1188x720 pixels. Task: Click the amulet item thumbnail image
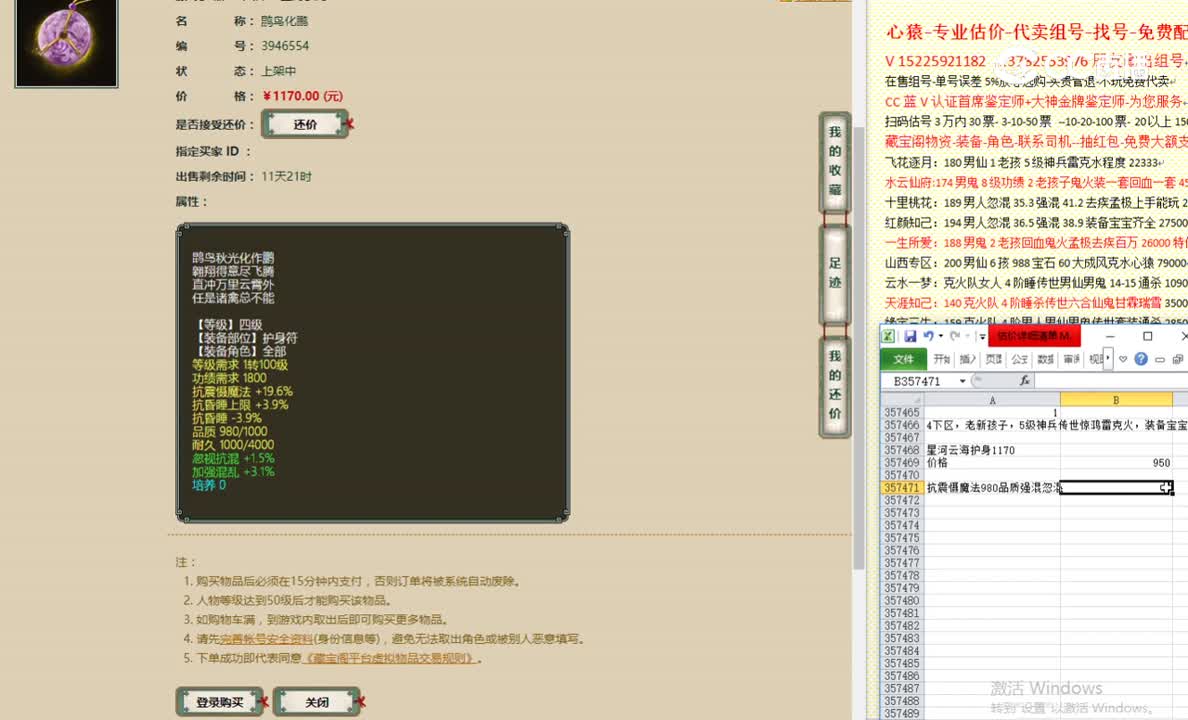tap(65, 42)
